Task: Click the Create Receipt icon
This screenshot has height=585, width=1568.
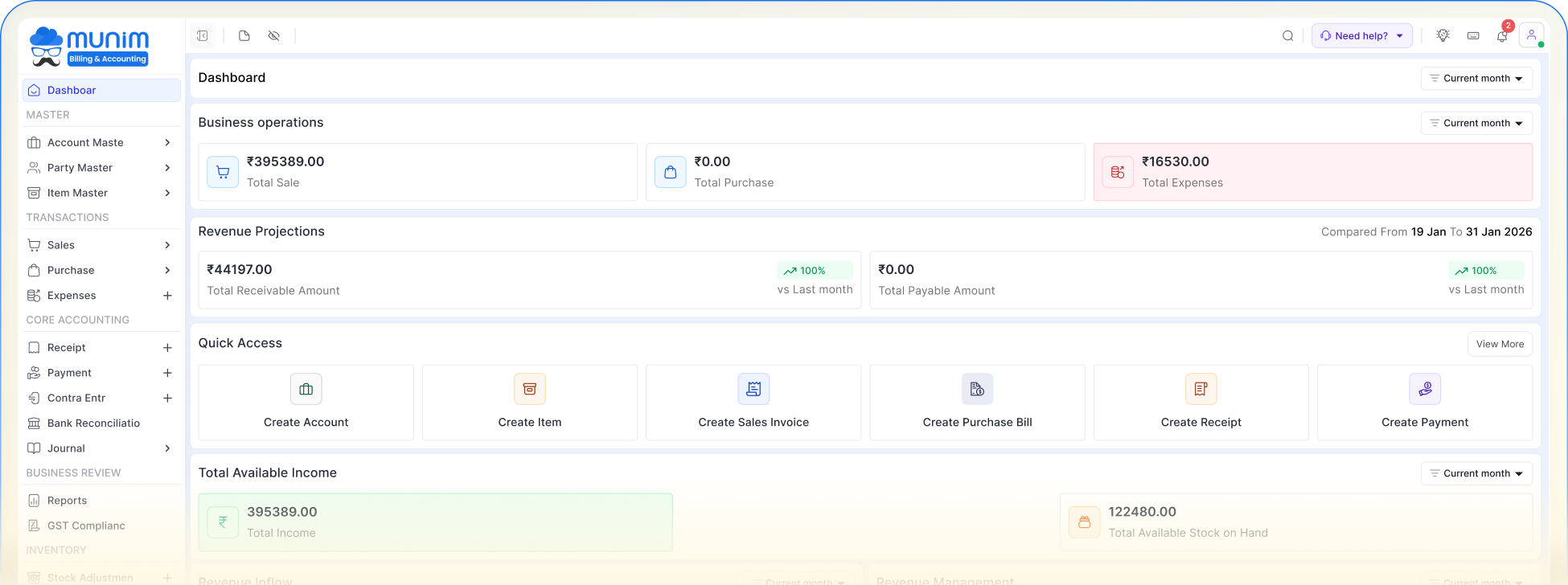Action: tap(1201, 390)
